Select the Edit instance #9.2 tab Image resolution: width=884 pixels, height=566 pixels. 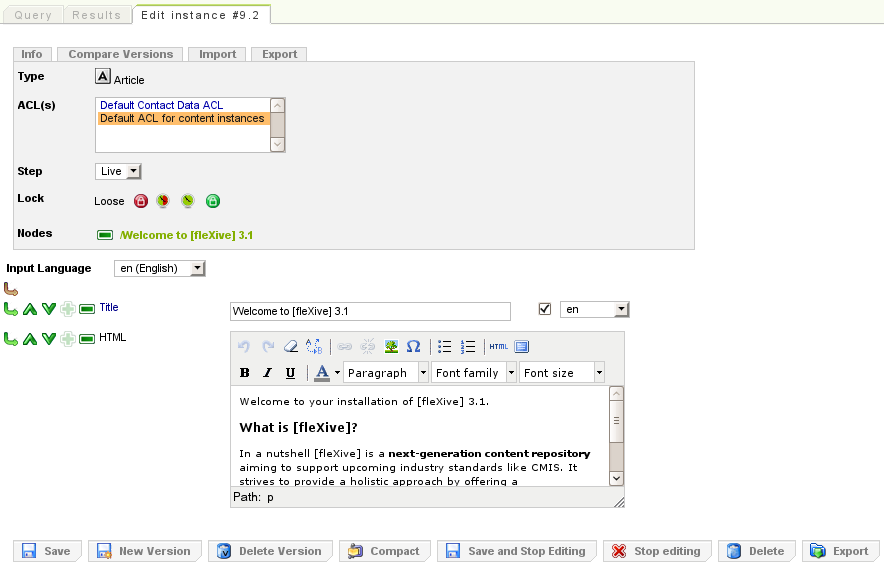pos(201,15)
